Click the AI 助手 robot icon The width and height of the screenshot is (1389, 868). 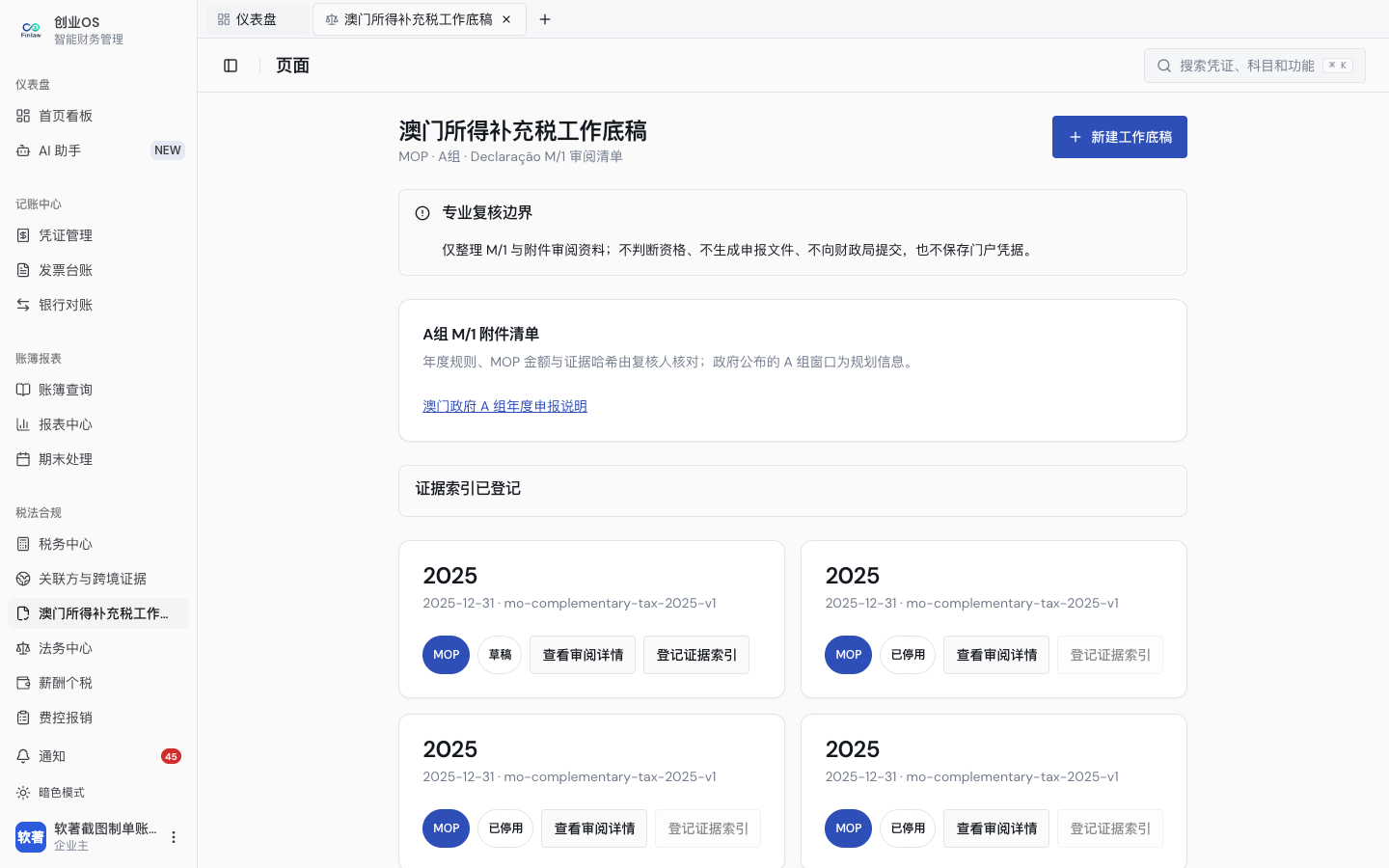(x=23, y=150)
